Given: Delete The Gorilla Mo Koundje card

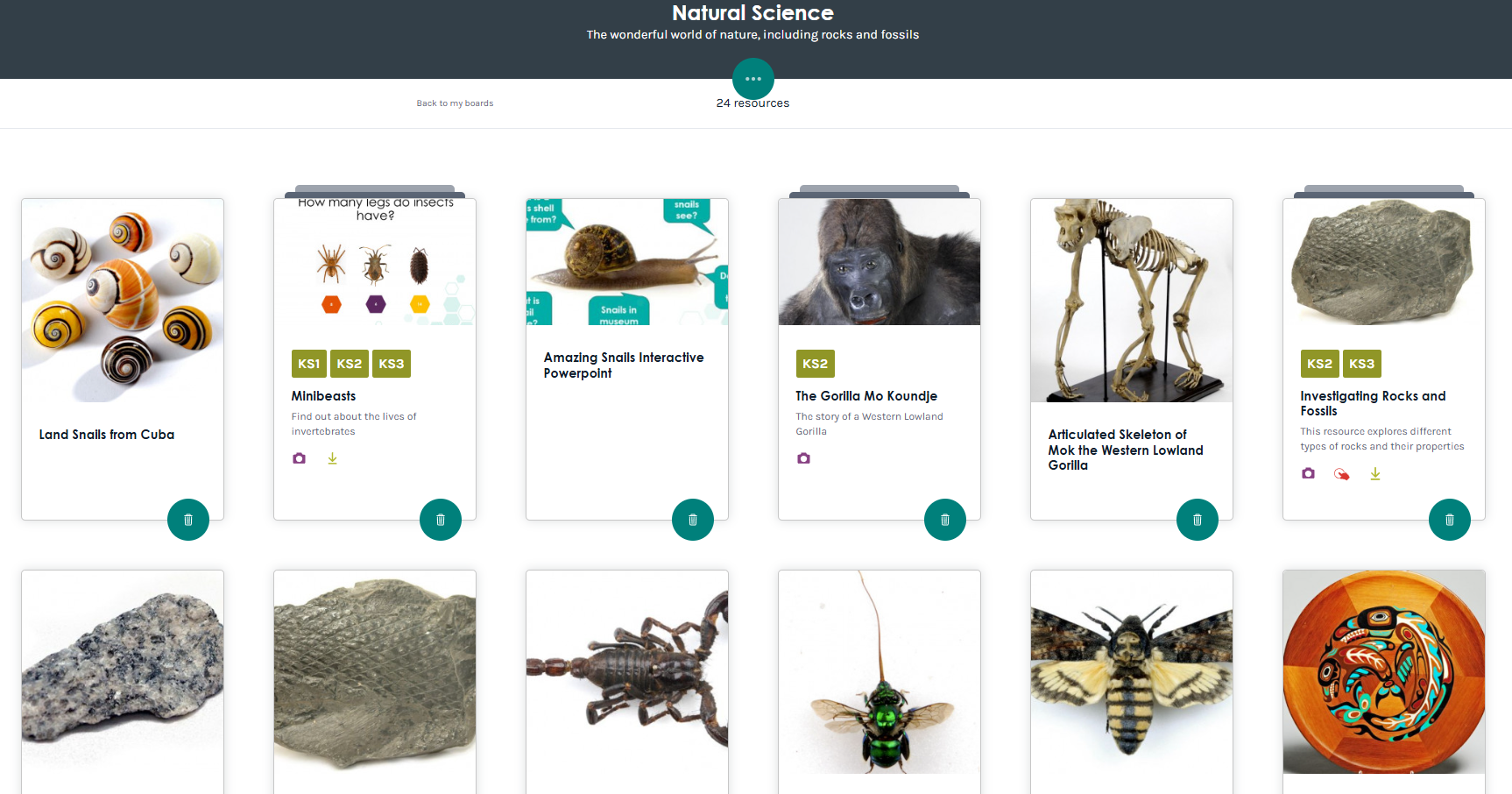Looking at the screenshot, I should click(x=945, y=520).
